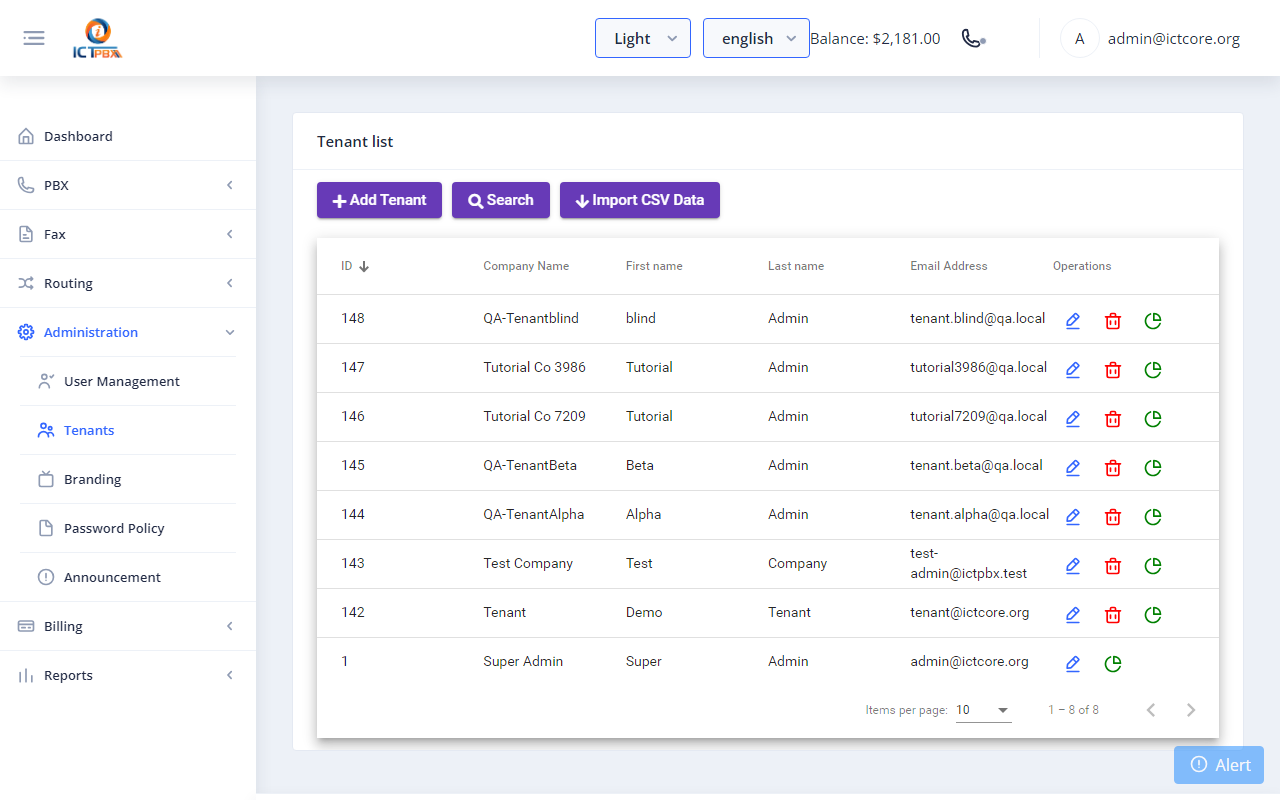The width and height of the screenshot is (1280, 800).
Task: Delete tenant QA-TenantAlpha
Action: (1112, 516)
